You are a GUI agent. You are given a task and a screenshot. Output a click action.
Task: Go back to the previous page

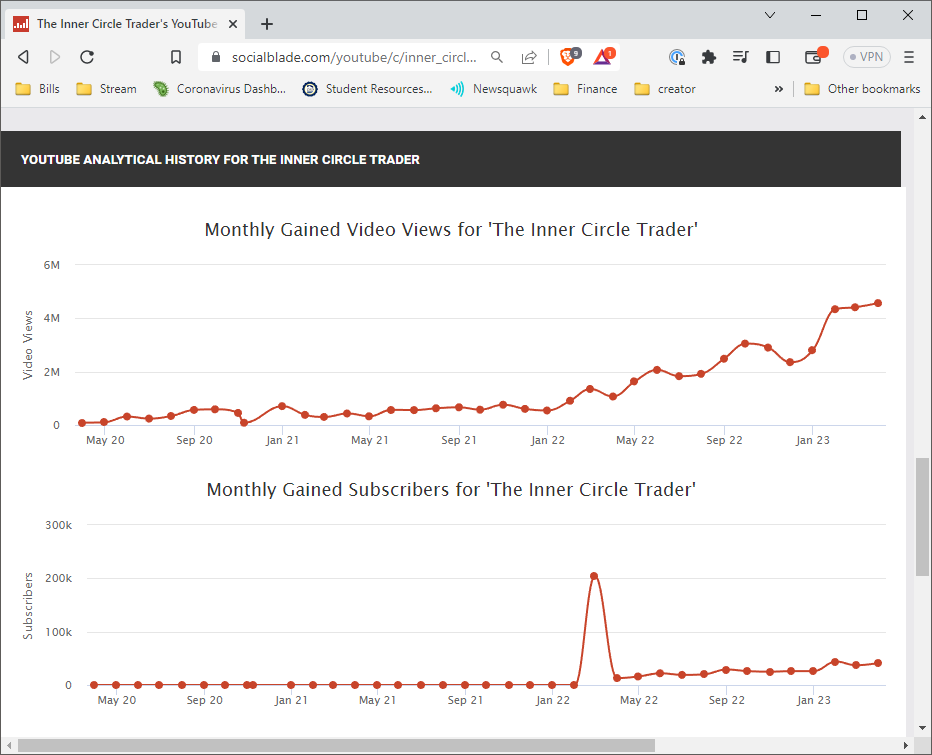point(24,57)
